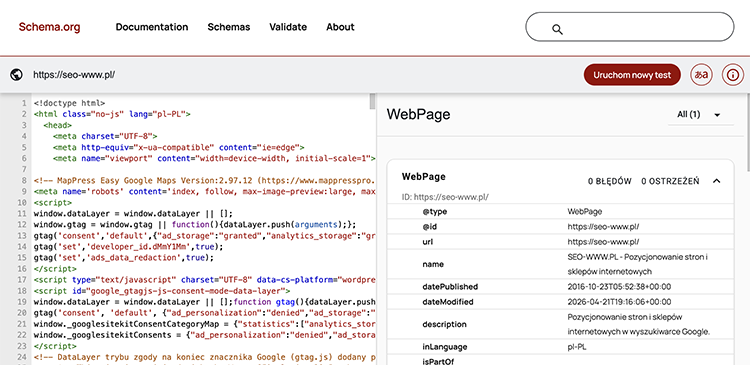
Task: Collapse the WebPage result card chevron
Action: pyautogui.click(x=716, y=181)
